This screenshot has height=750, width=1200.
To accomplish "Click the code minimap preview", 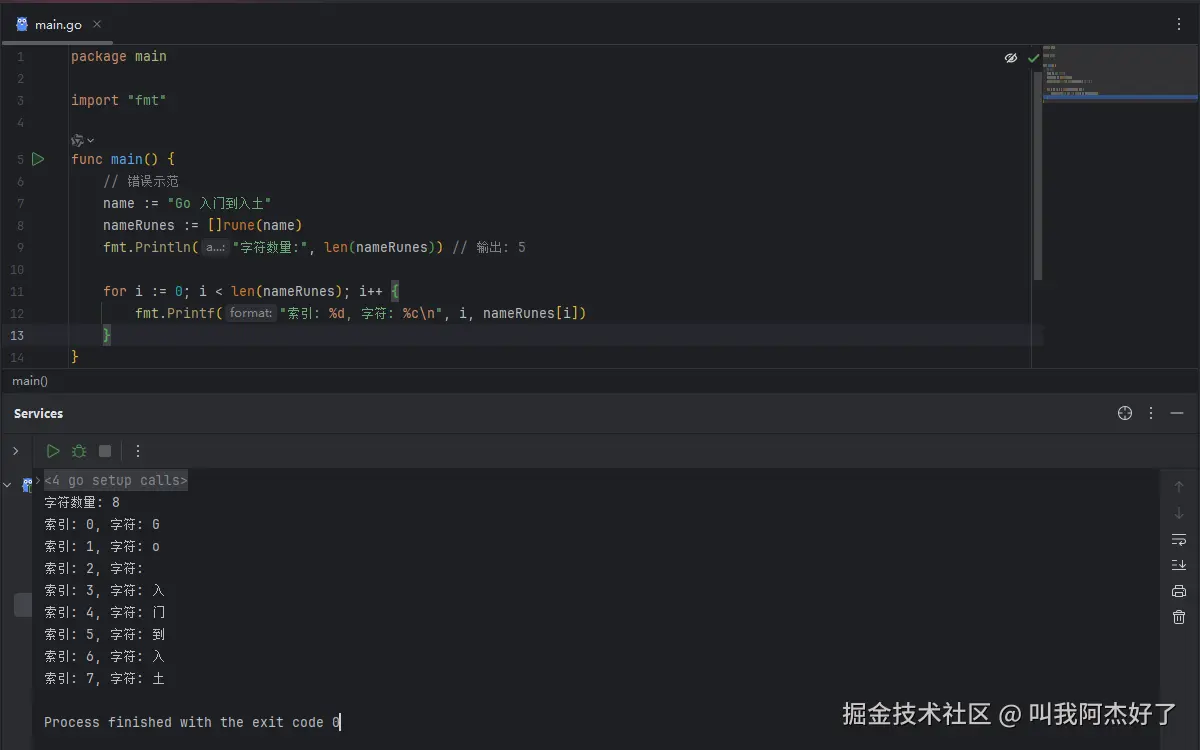I will pyautogui.click(x=1120, y=75).
